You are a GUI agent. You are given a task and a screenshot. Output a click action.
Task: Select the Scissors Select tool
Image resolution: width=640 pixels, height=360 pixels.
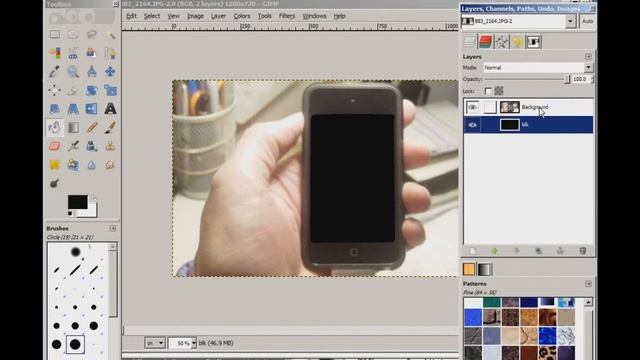pyautogui.click(x=73, y=53)
